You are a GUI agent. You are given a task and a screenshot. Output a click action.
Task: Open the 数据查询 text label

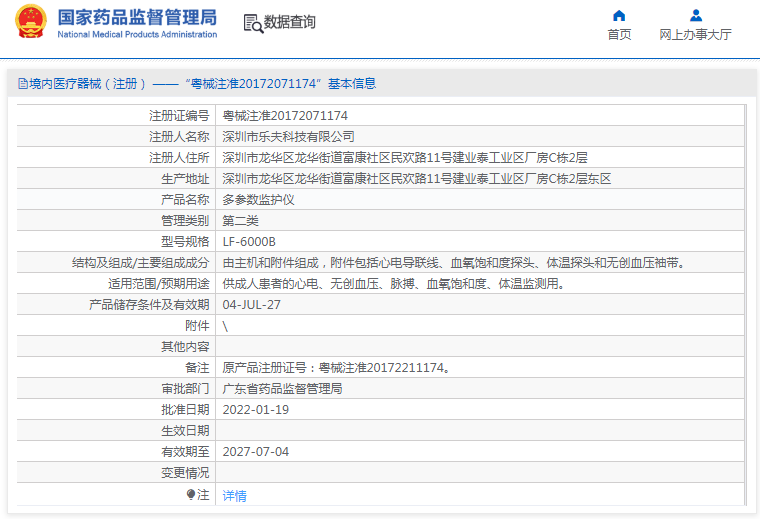point(290,22)
